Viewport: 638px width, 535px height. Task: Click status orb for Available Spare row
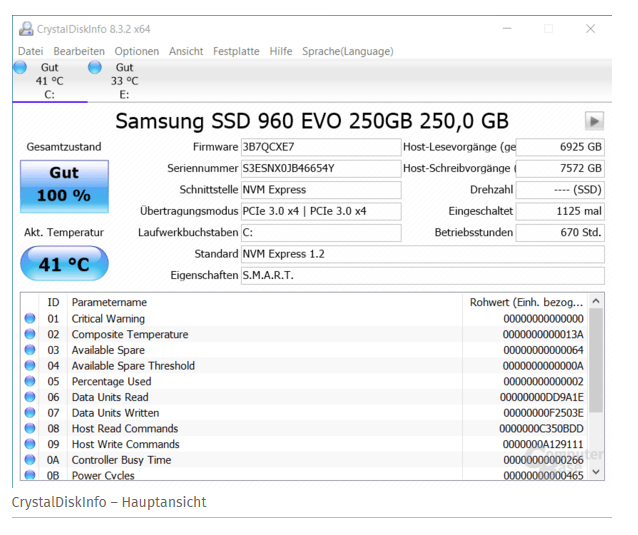coord(30,349)
